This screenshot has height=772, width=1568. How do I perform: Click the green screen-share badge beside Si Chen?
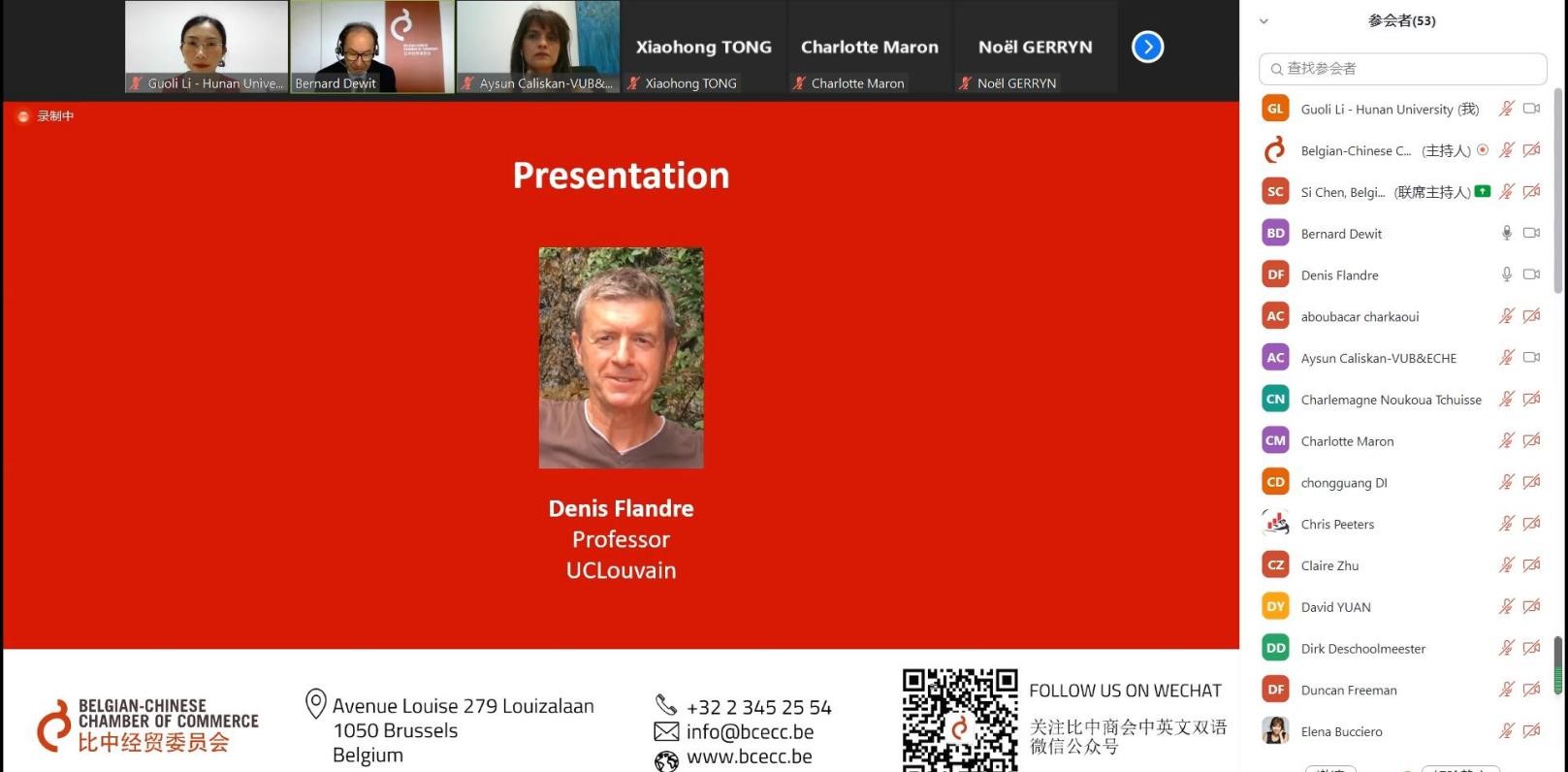1482,191
